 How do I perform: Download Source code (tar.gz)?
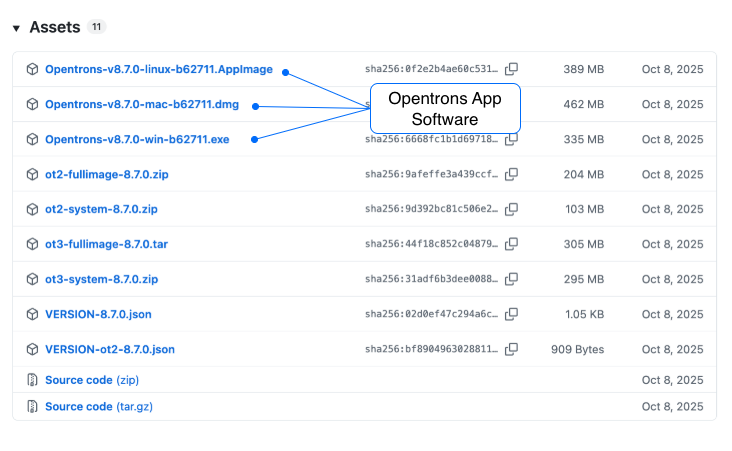99,407
